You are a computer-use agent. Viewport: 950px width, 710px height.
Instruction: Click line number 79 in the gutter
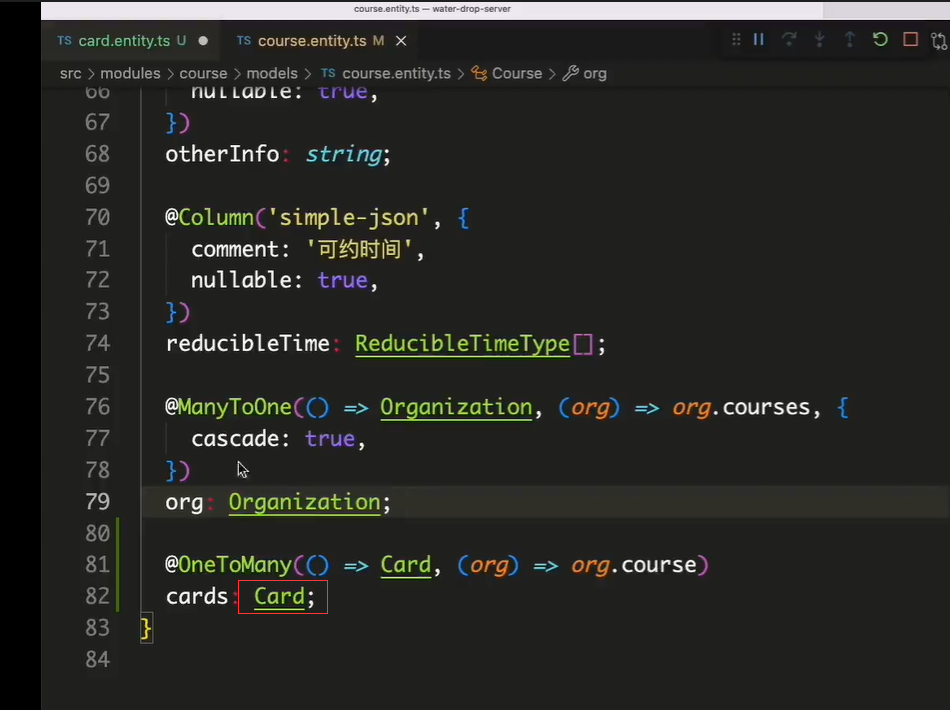pyautogui.click(x=98, y=502)
